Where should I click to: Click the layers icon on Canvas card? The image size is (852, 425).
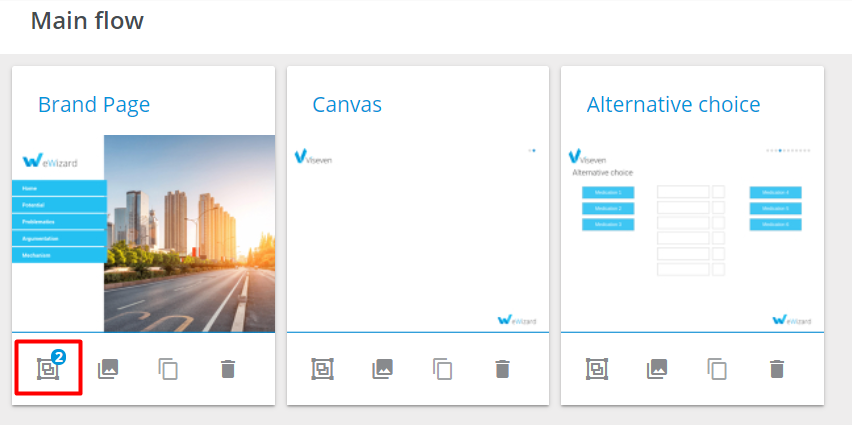pyautogui.click(x=322, y=369)
